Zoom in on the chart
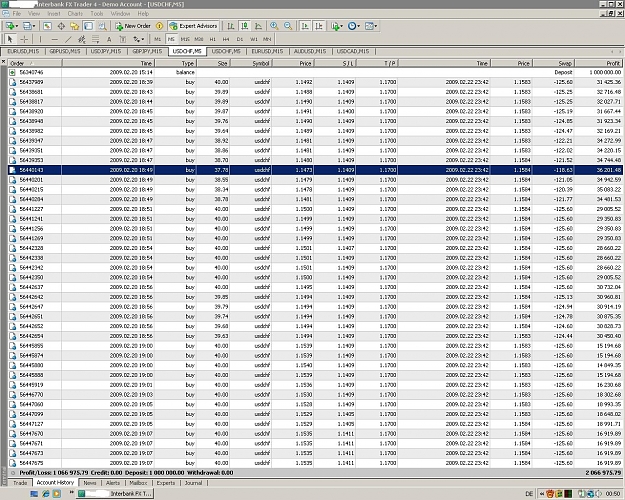 [x=274, y=26]
